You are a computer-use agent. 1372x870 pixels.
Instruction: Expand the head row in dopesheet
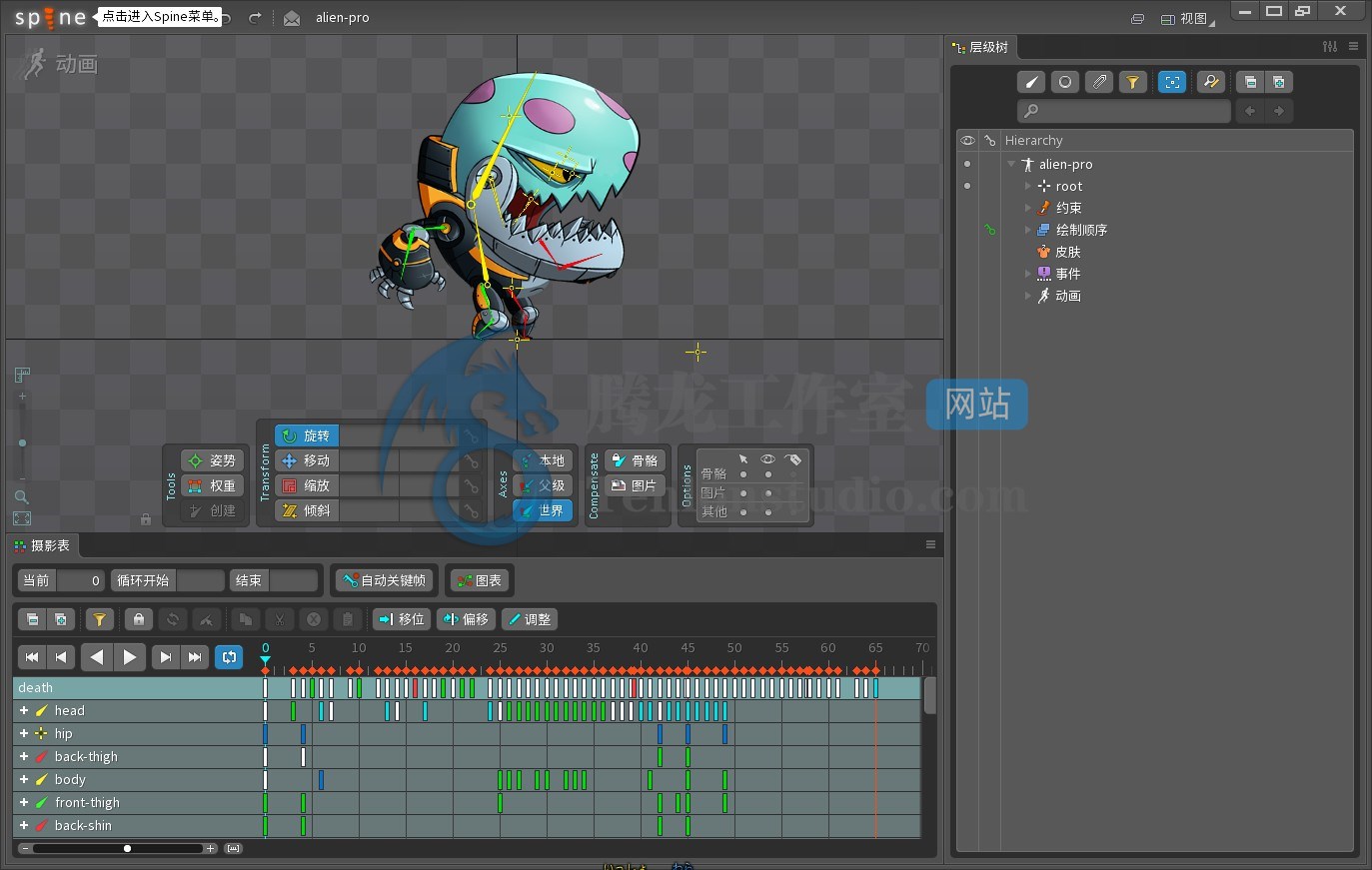[x=23, y=710]
